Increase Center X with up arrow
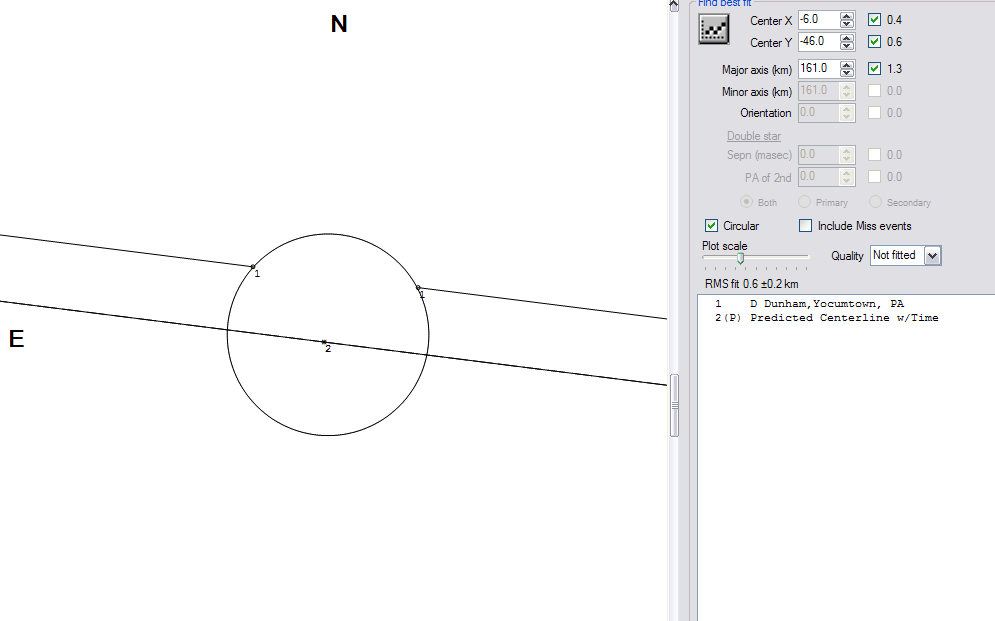Viewport: 995px width, 621px height. (x=847, y=16)
